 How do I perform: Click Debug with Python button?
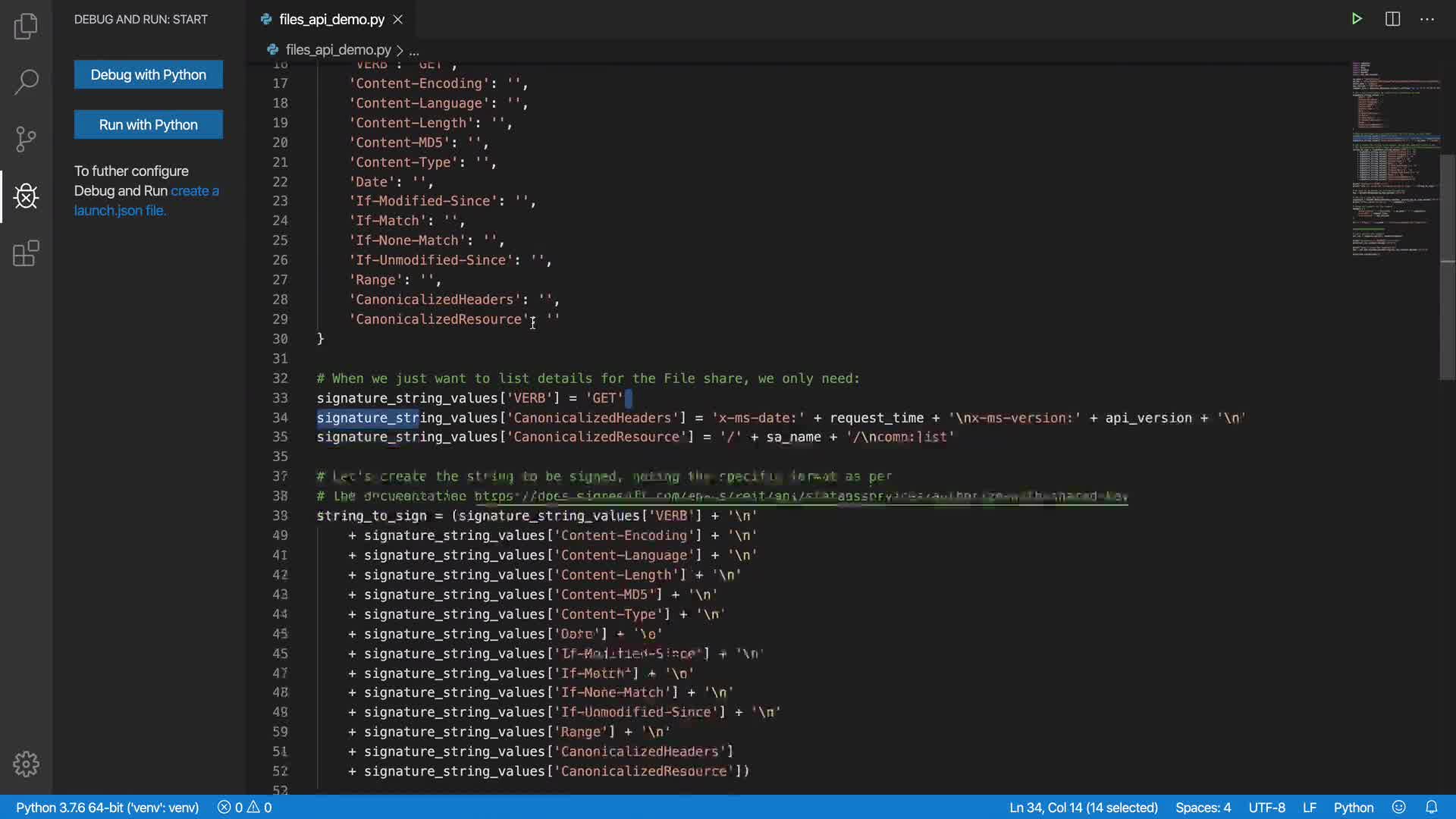pyautogui.click(x=149, y=74)
